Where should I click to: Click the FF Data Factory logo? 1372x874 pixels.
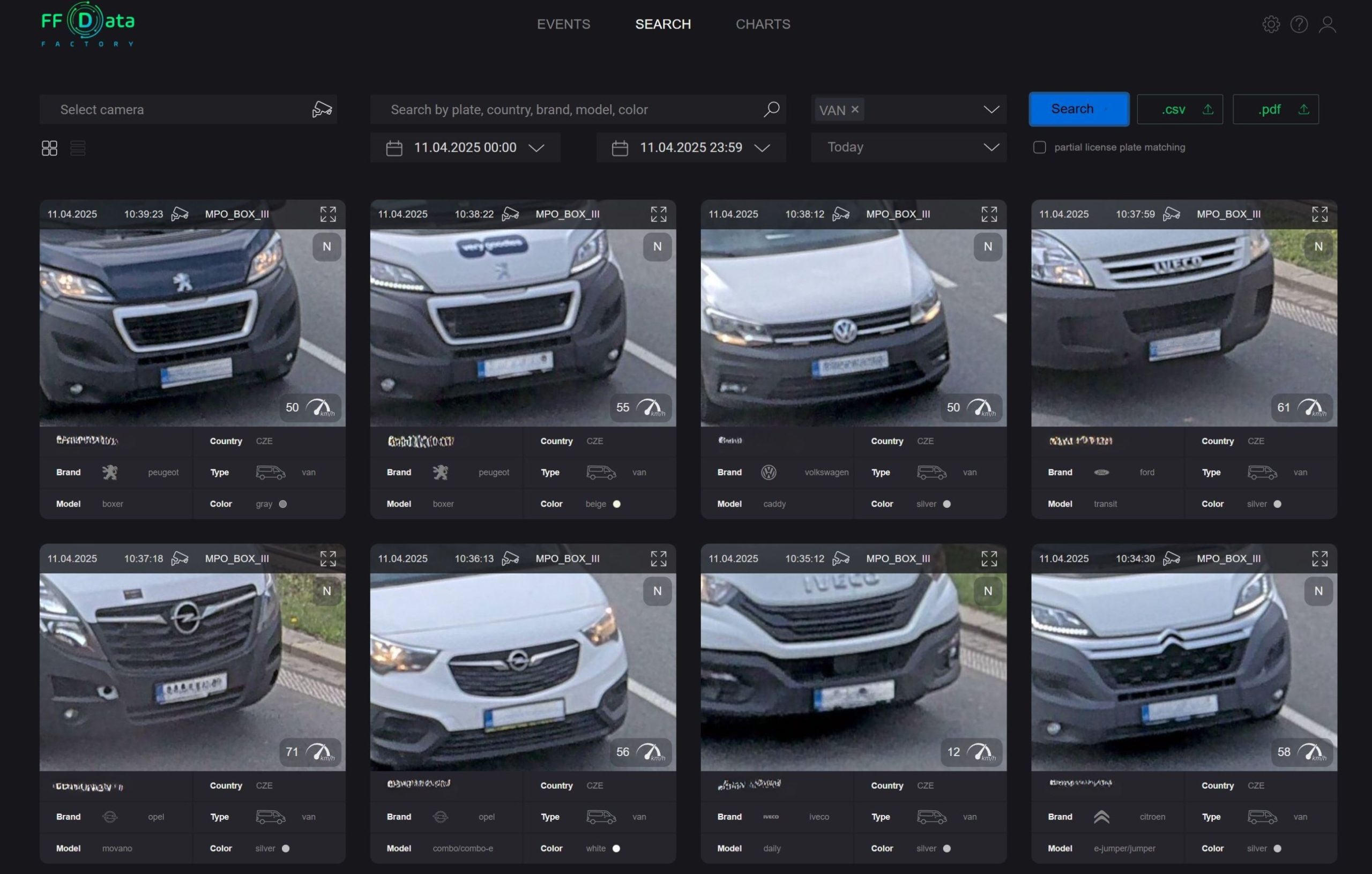coord(88,24)
